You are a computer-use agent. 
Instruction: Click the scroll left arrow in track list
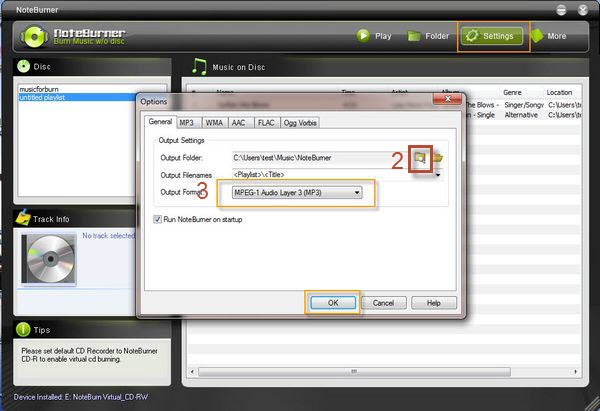pos(192,371)
